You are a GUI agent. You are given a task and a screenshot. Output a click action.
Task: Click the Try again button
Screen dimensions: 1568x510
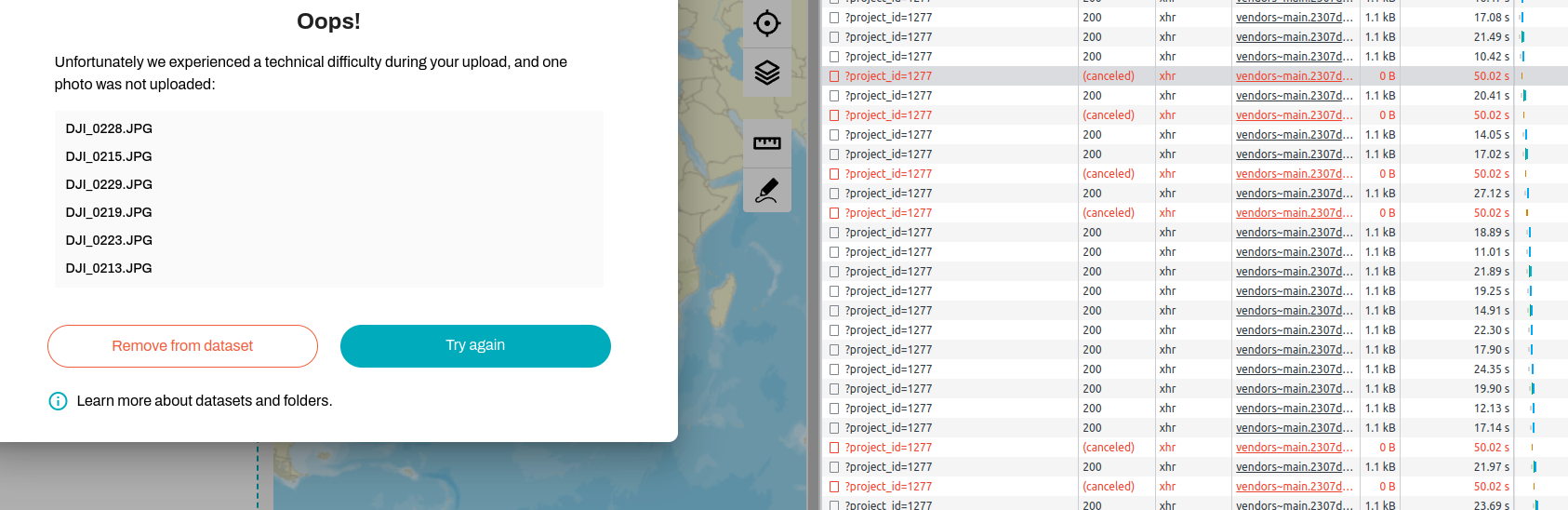[x=475, y=346]
